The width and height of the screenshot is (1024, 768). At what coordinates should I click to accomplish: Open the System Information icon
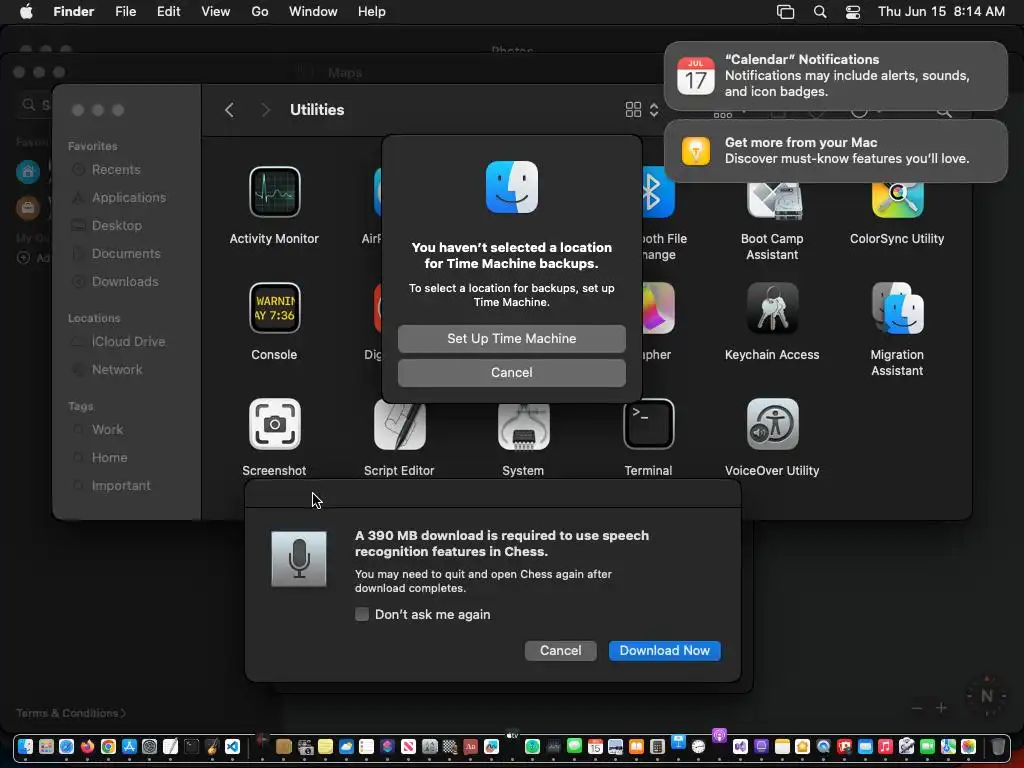[523, 427]
